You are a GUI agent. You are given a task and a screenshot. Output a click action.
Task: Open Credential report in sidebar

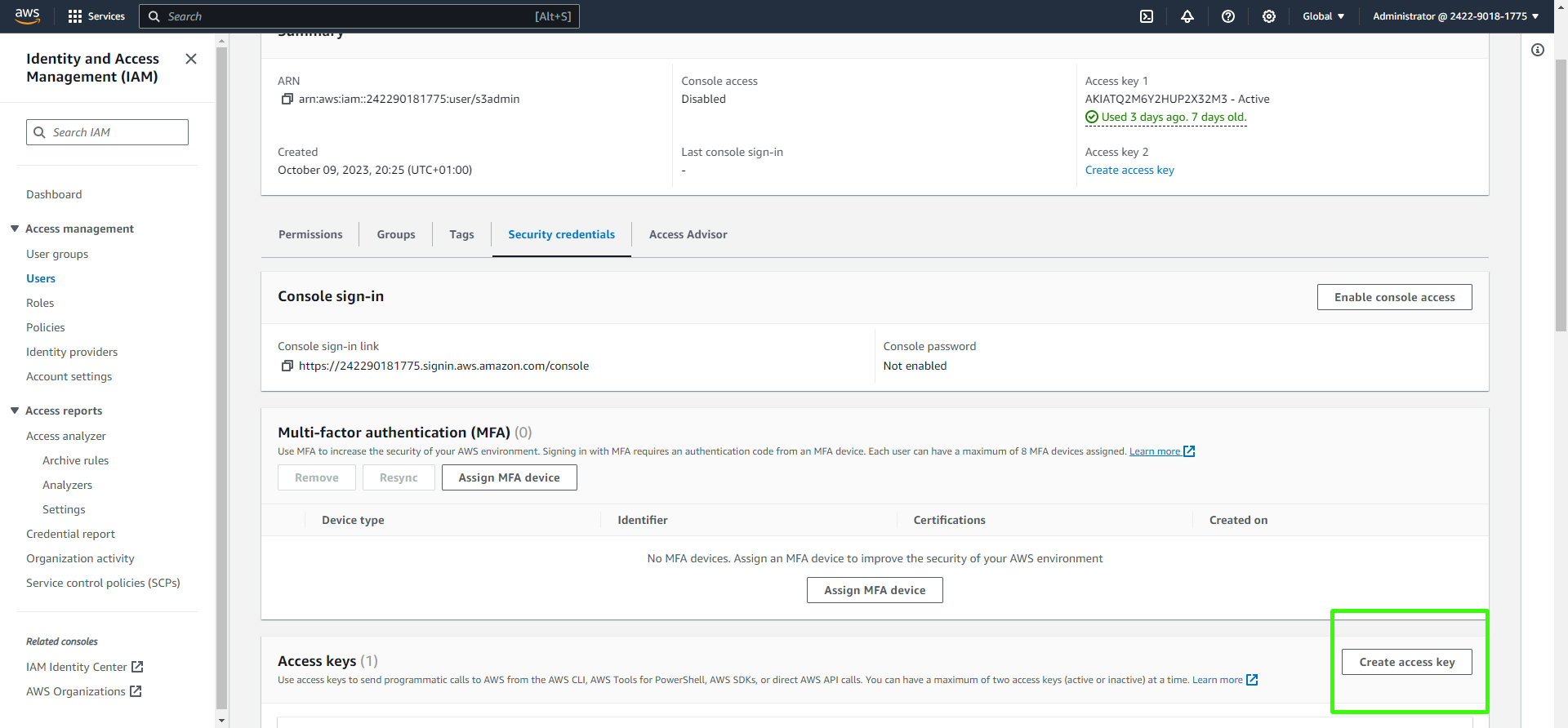[x=71, y=534]
